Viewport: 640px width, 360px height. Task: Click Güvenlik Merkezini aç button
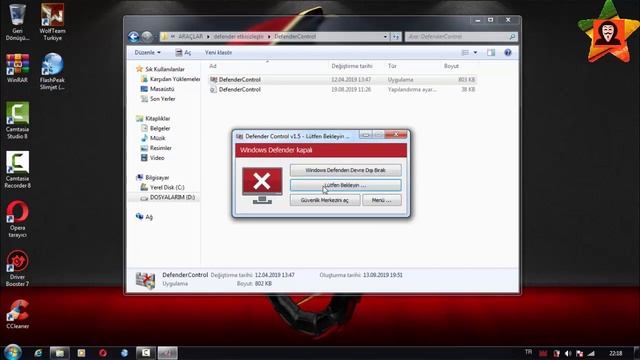(x=325, y=200)
